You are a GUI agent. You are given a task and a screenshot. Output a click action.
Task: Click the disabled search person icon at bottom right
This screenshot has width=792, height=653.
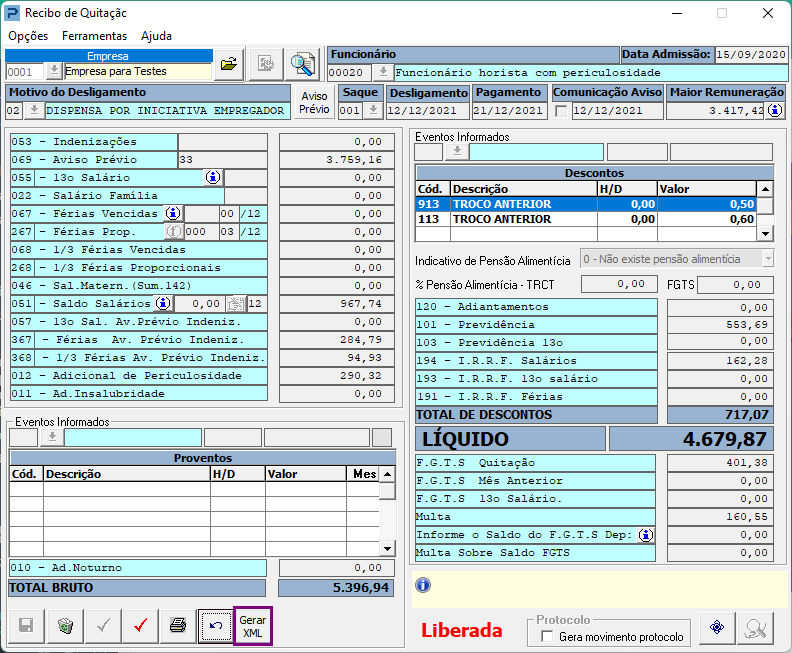755,627
